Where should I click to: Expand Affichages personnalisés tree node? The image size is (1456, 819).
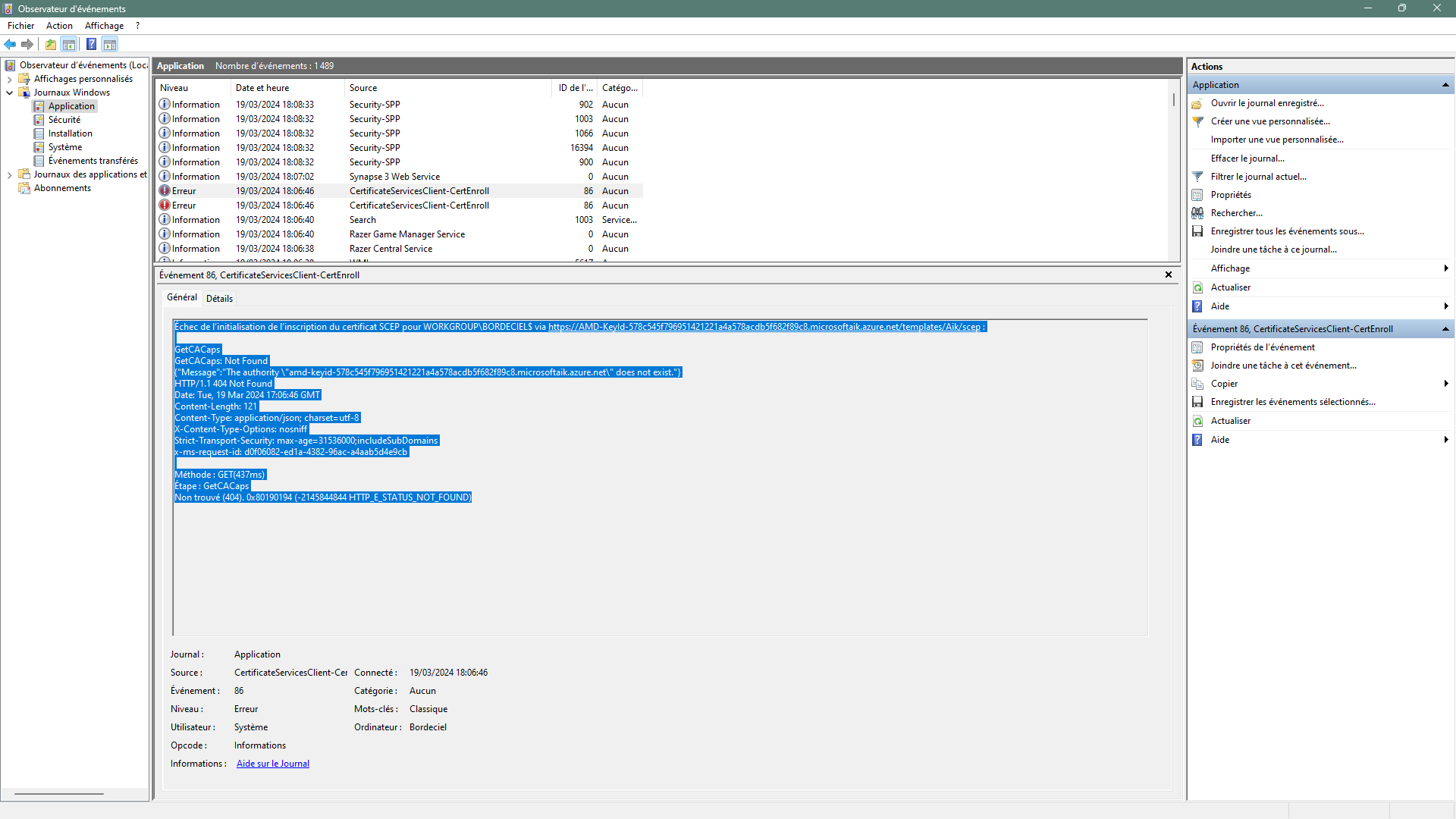[9, 79]
